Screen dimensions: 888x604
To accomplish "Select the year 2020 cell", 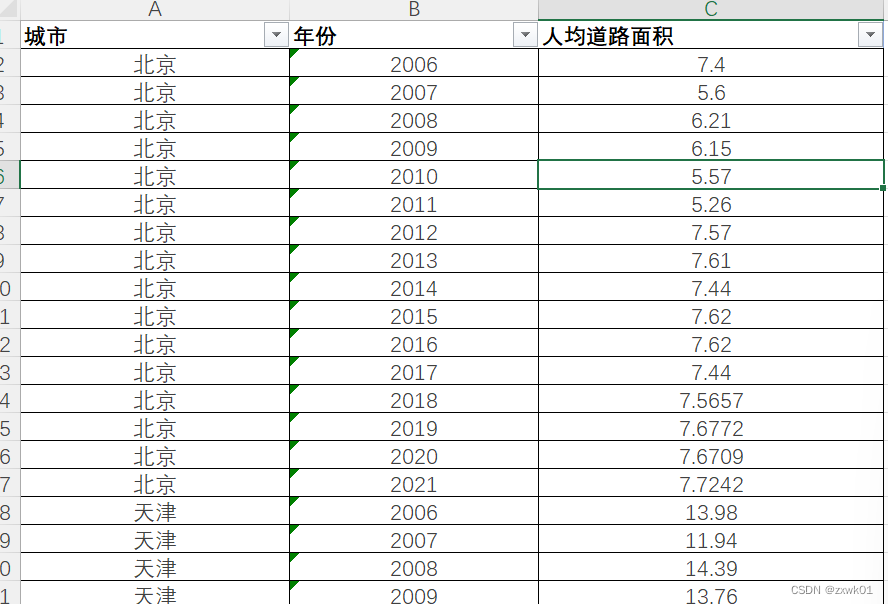I will [414, 456].
